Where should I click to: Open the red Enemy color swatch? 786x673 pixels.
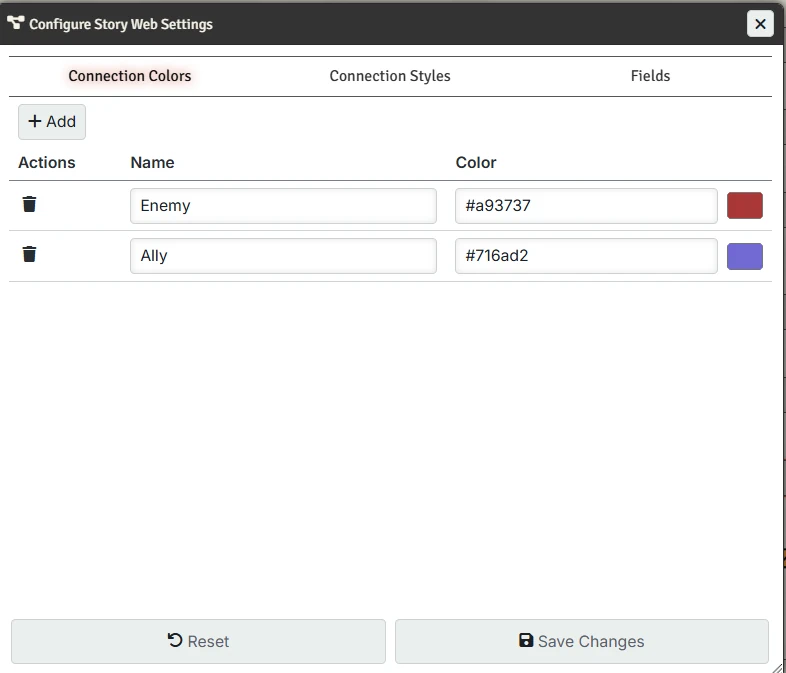pos(744,206)
